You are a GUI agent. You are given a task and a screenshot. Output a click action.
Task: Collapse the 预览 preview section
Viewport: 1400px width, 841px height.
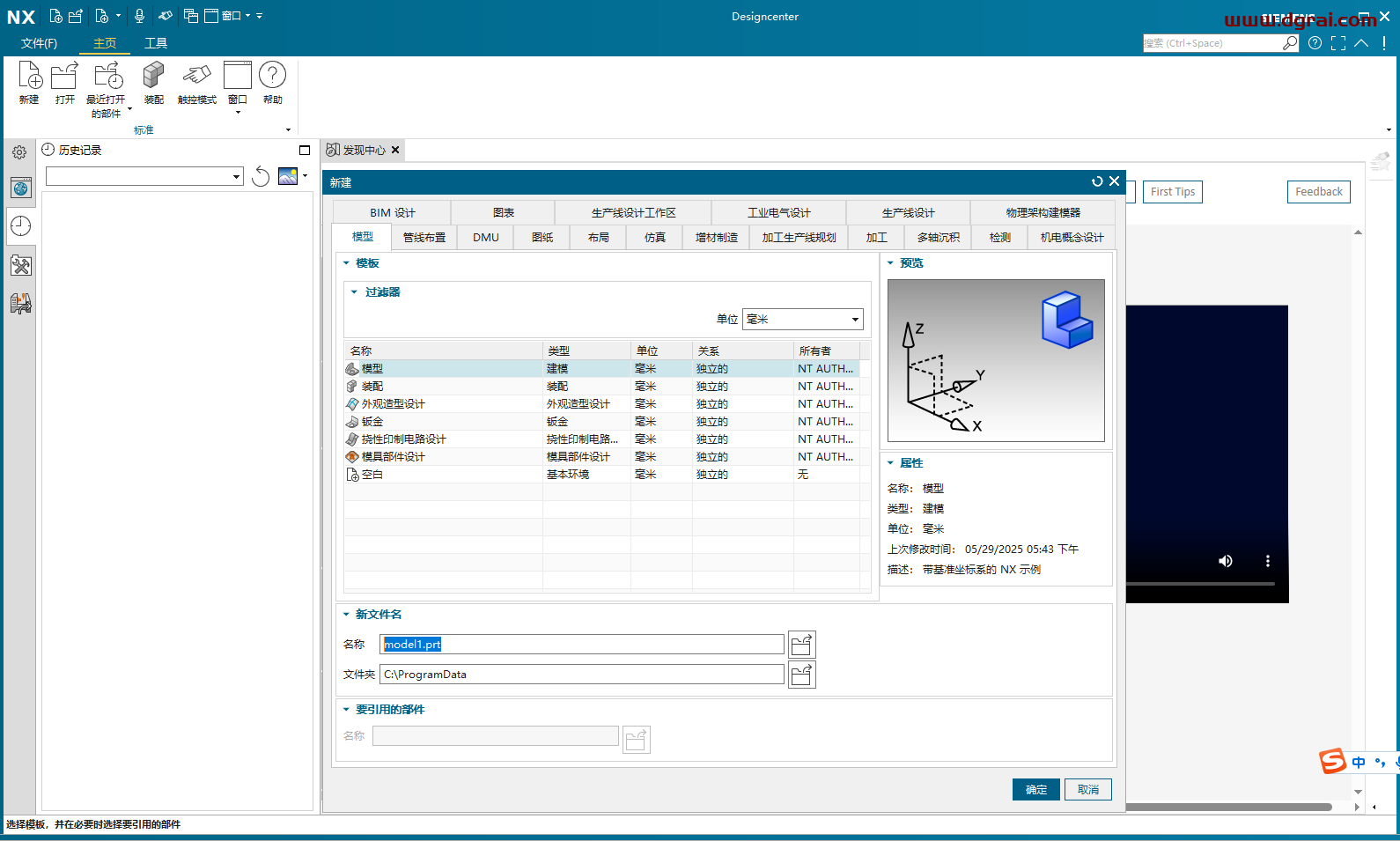[x=890, y=263]
